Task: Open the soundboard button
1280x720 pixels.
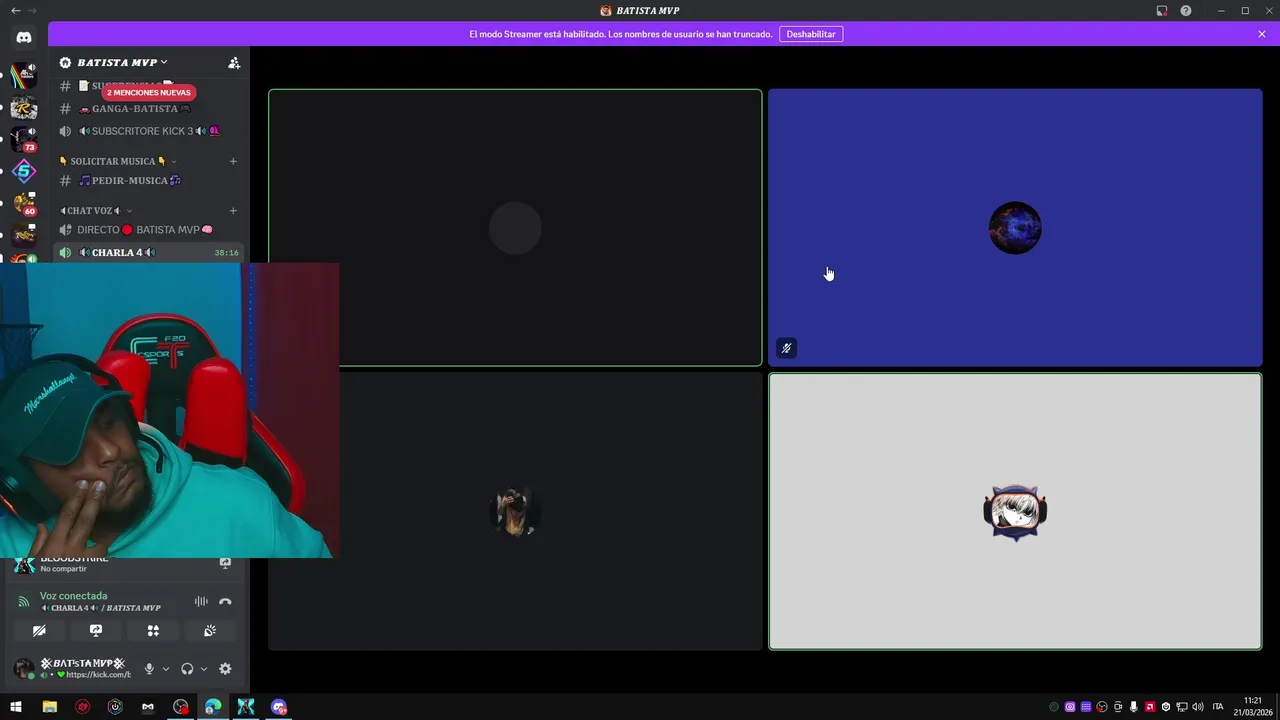Action: pos(210,631)
